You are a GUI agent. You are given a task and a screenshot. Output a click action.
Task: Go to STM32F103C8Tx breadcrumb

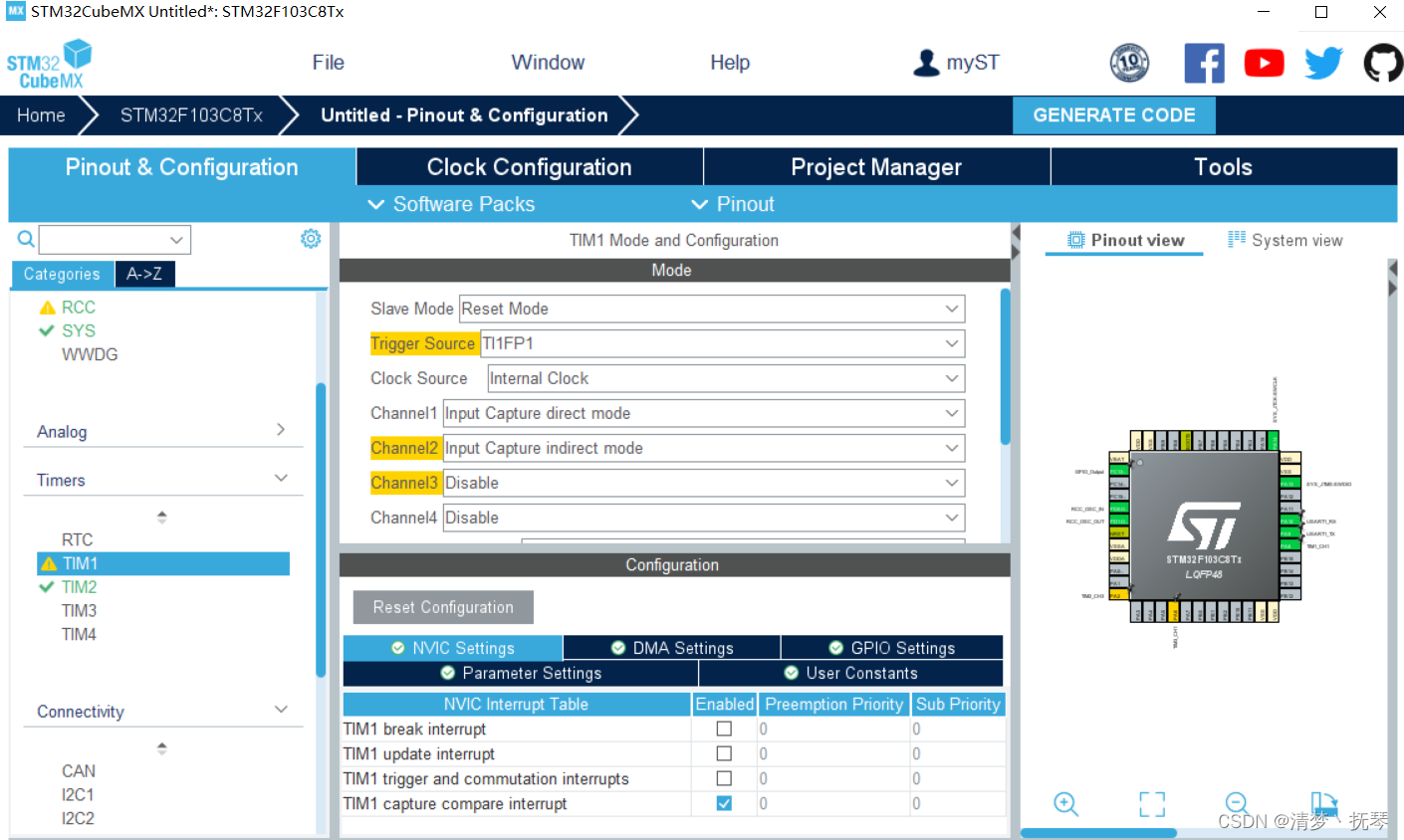191,115
